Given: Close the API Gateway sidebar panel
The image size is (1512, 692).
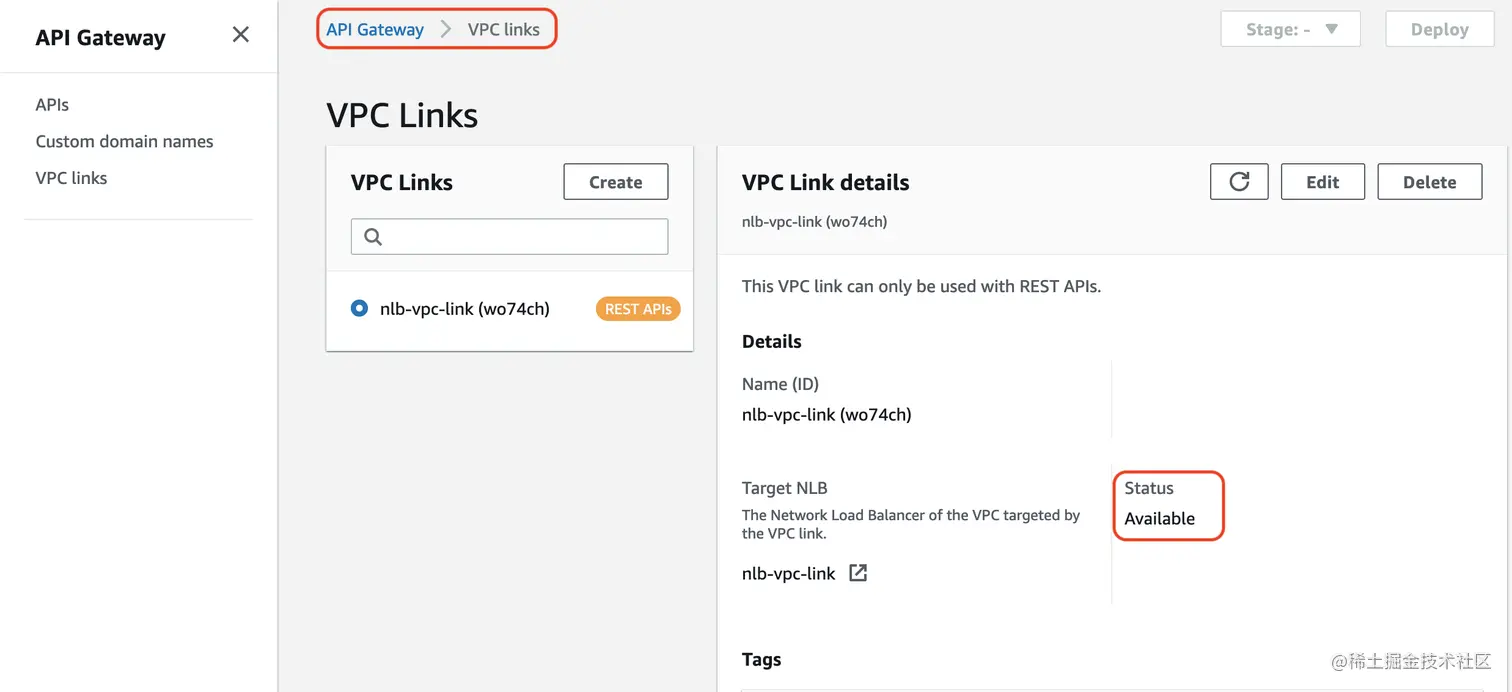Looking at the screenshot, I should tap(241, 35).
